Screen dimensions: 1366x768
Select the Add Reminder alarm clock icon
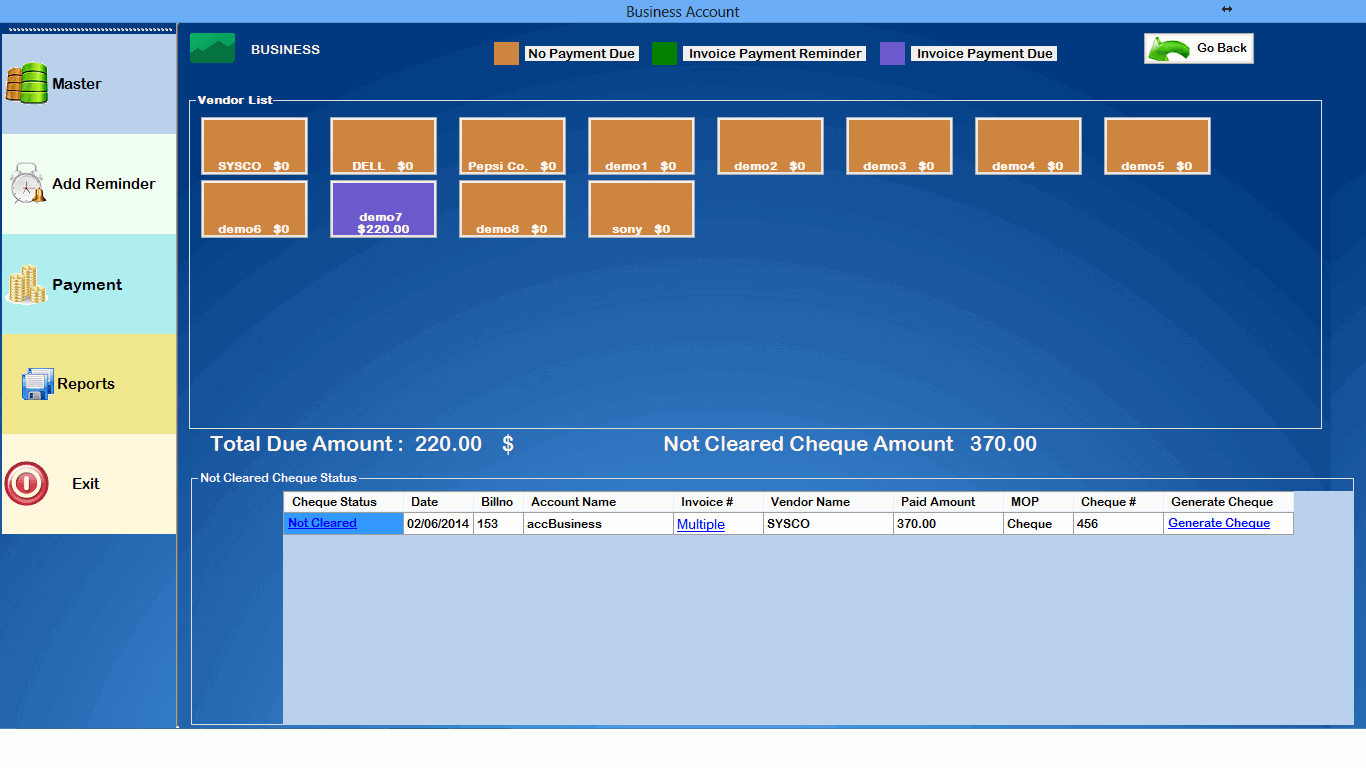(25, 184)
